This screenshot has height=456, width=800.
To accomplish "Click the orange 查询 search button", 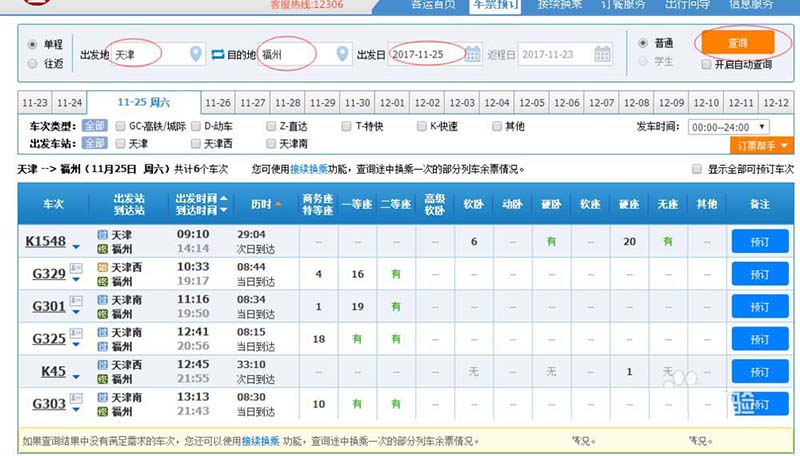I will point(737,43).
